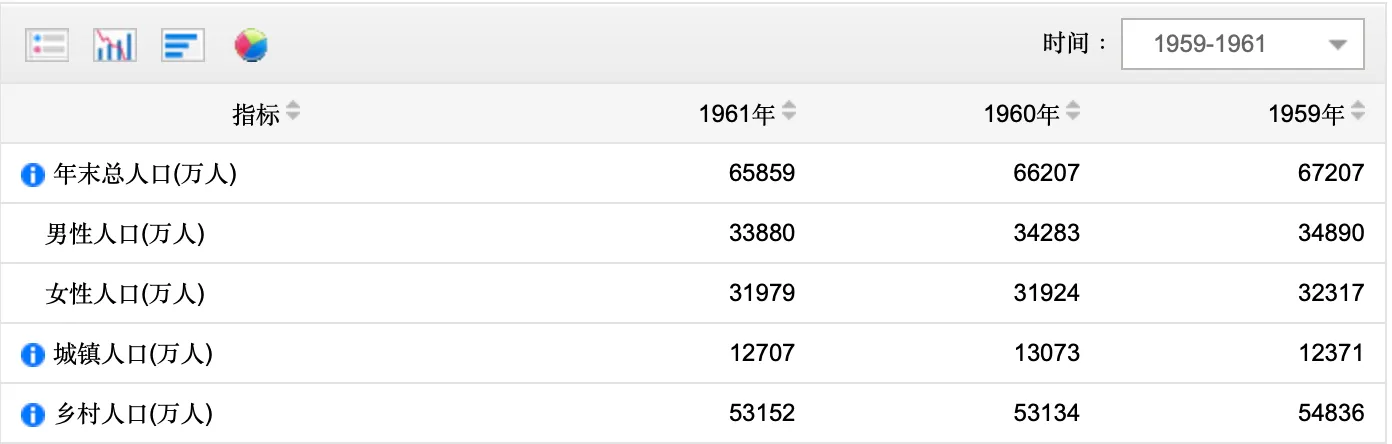This screenshot has height=444, width=1392.
Task: Select the 男性人口(万人) row label
Action: (x=125, y=234)
